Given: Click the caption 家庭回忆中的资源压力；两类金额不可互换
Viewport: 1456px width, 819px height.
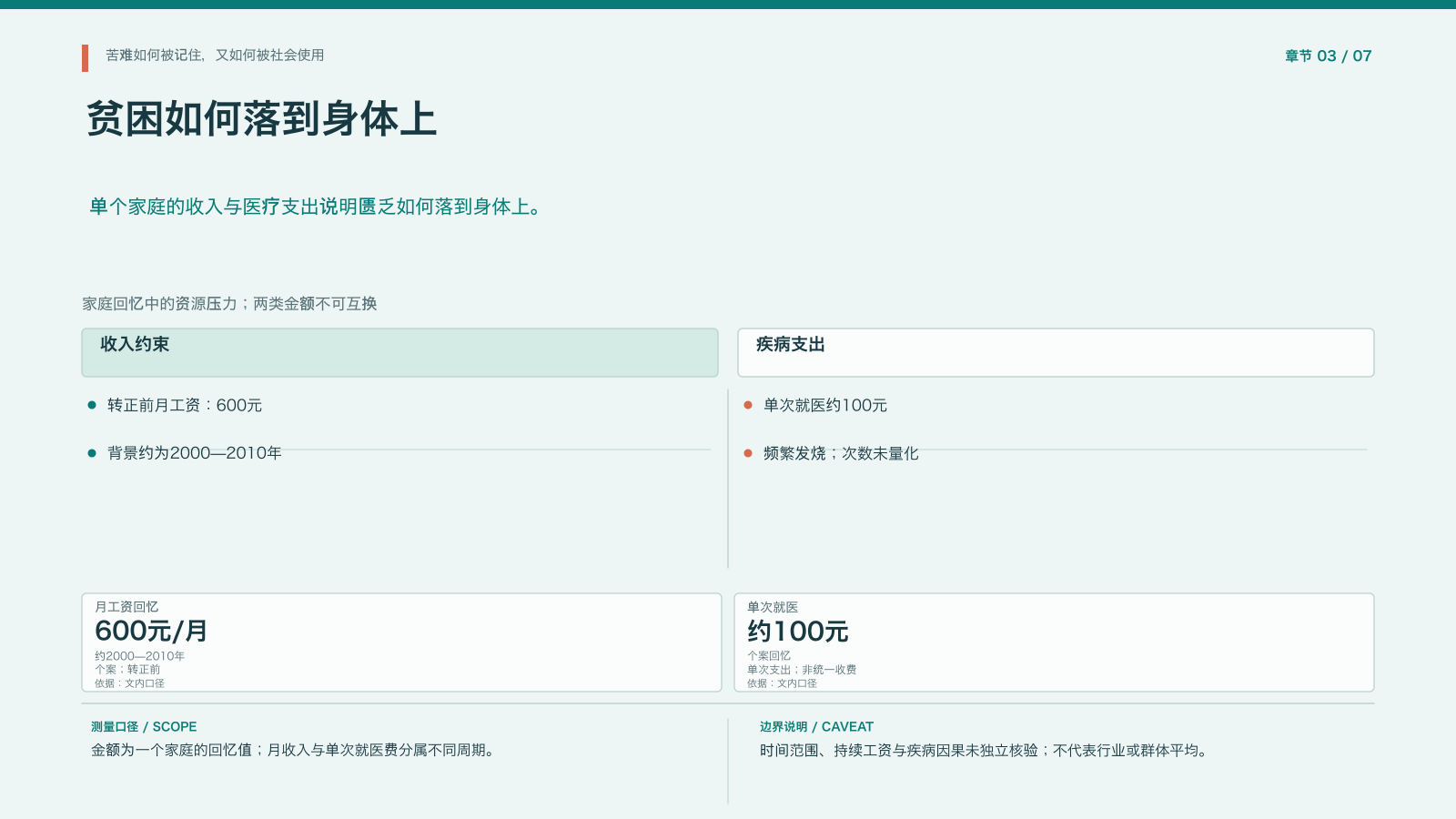Looking at the screenshot, I should [x=229, y=304].
